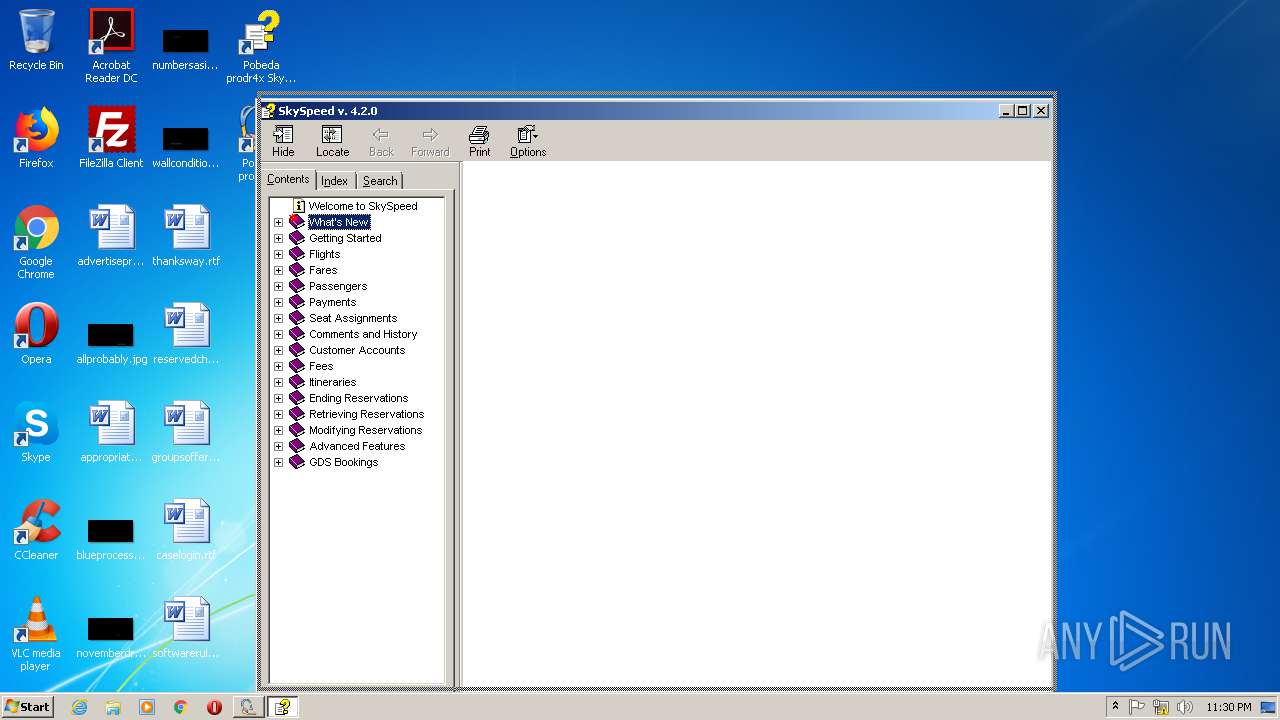Select the Customer Accounts topic label
This screenshot has width=1280, height=720.
(357, 350)
